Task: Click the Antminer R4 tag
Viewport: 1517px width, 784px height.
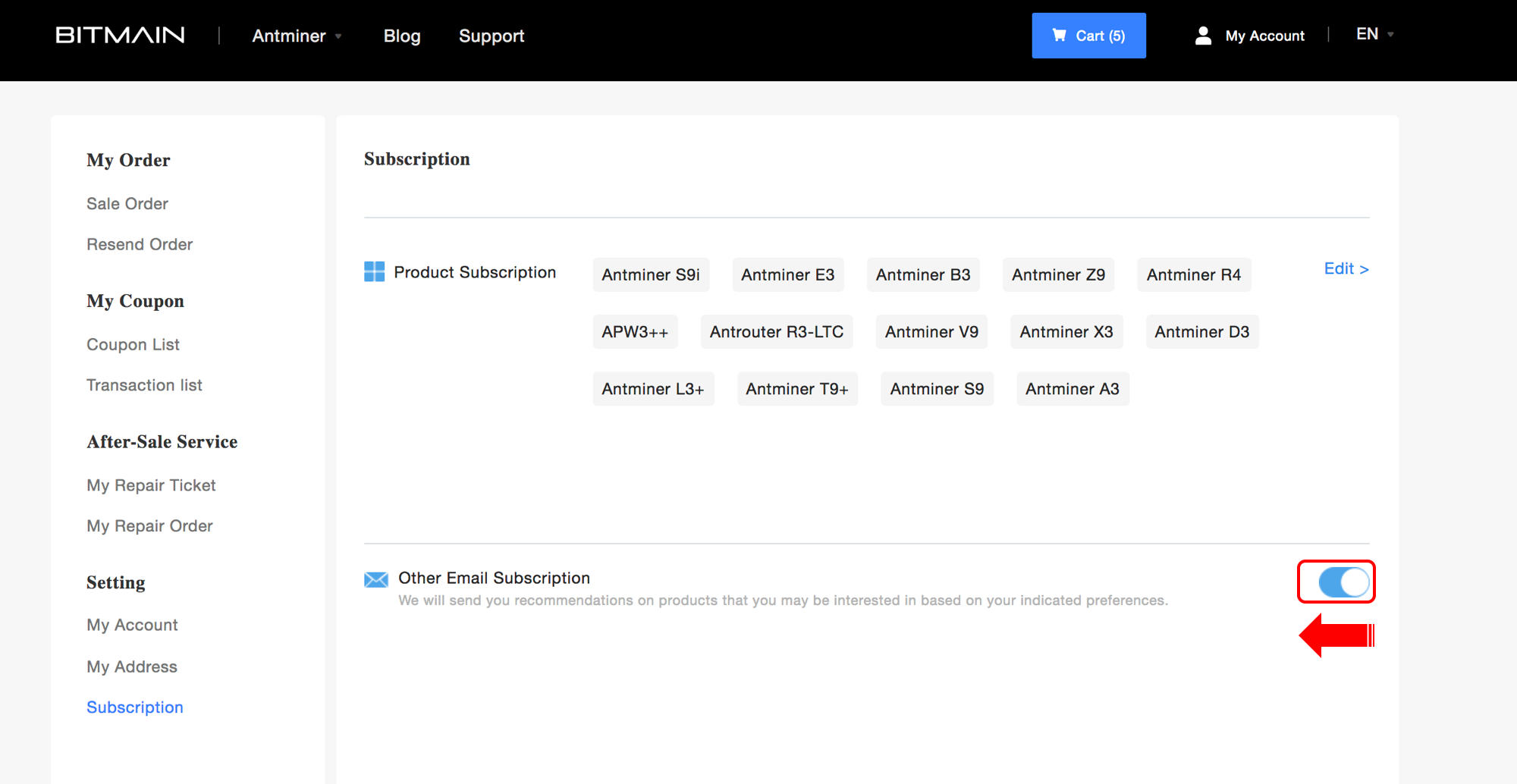Action: click(x=1194, y=274)
